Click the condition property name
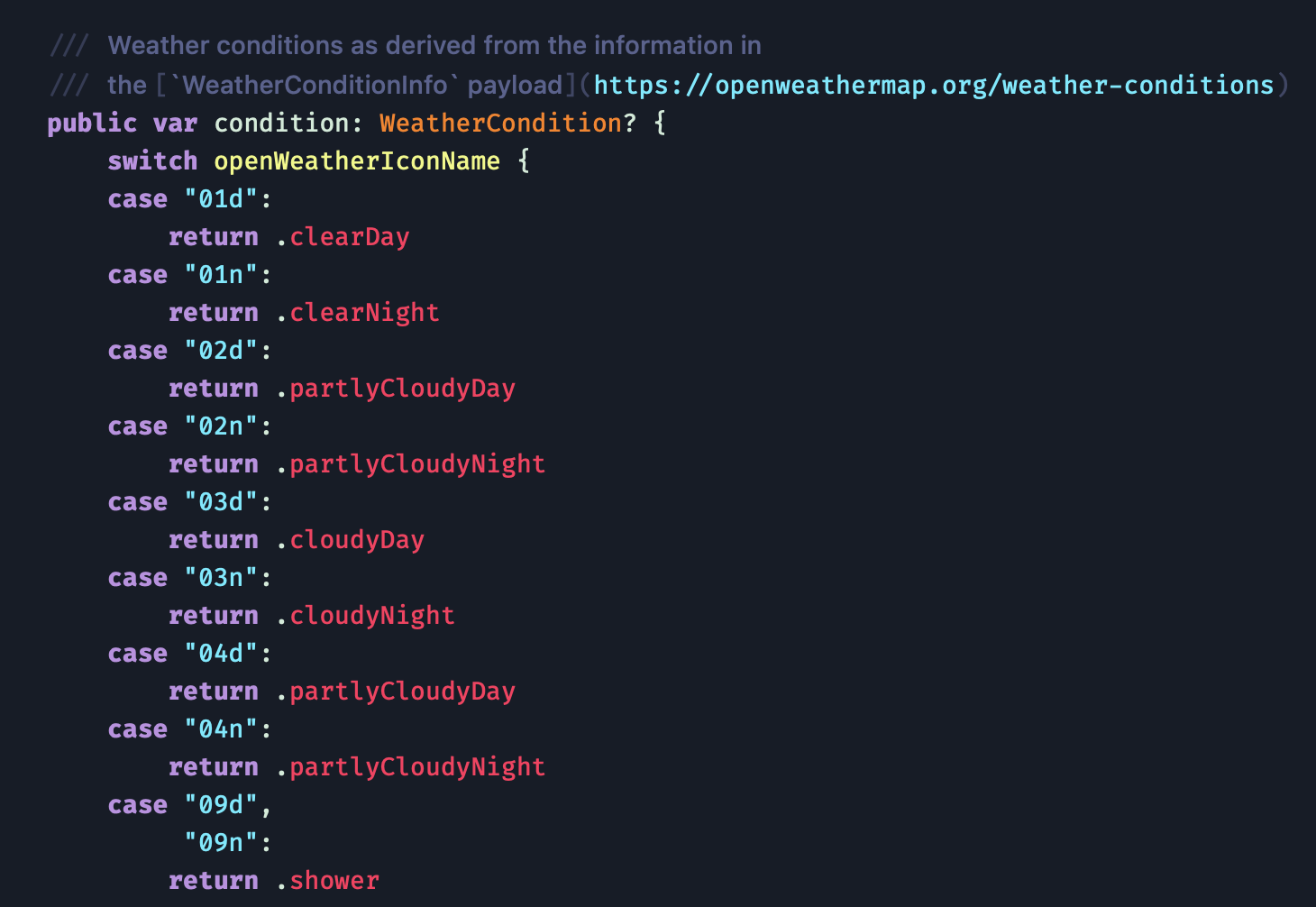1316x907 pixels. [x=281, y=123]
